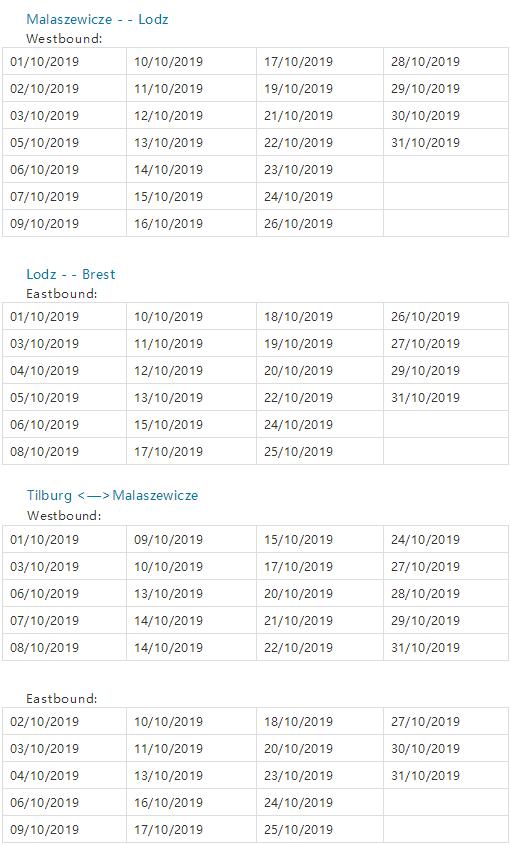
Task: Click 25/10/2019 in Lodz-Brest Eastbound table
Action: tap(298, 451)
